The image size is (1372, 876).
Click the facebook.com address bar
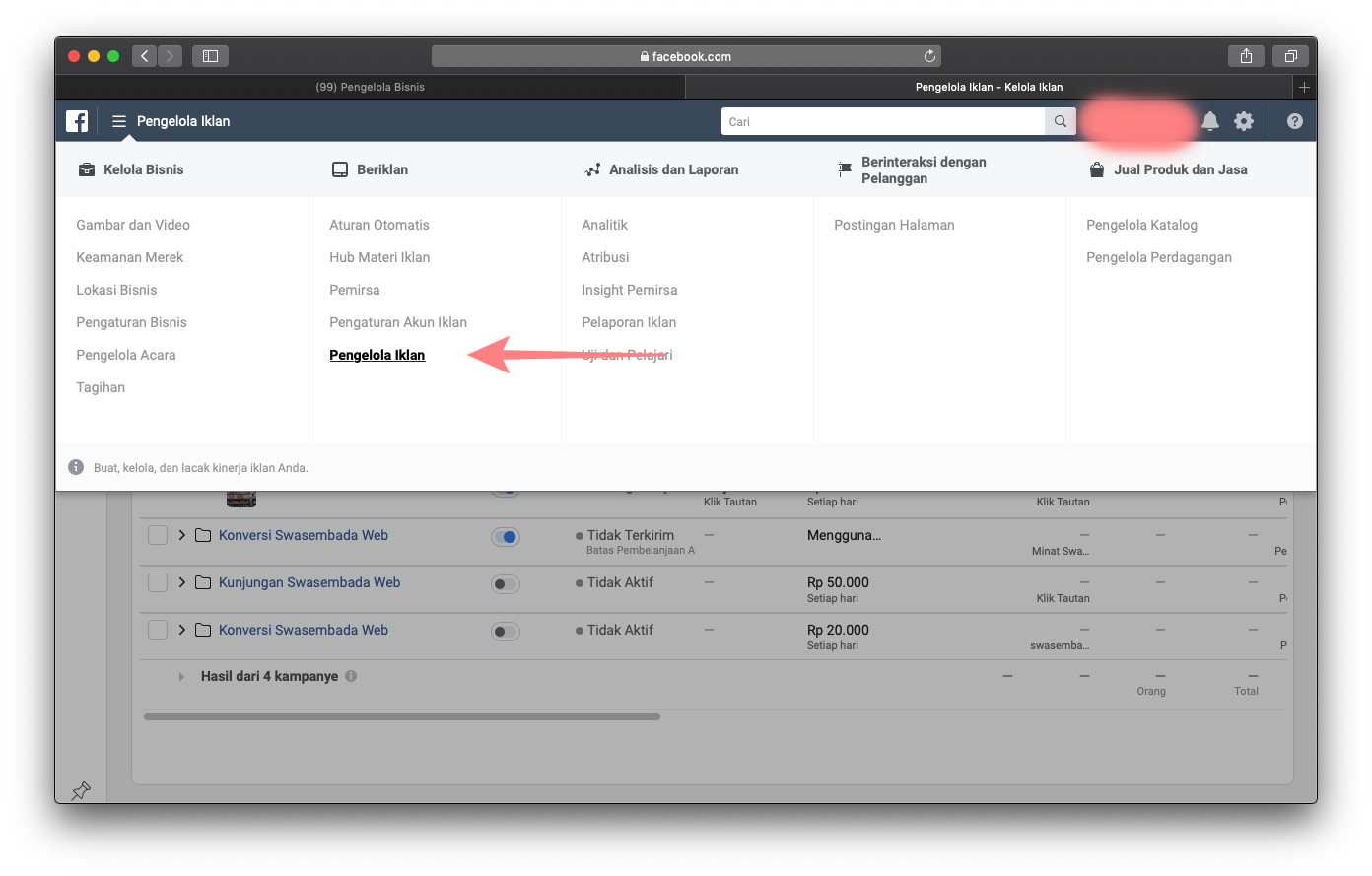pyautogui.click(x=686, y=56)
